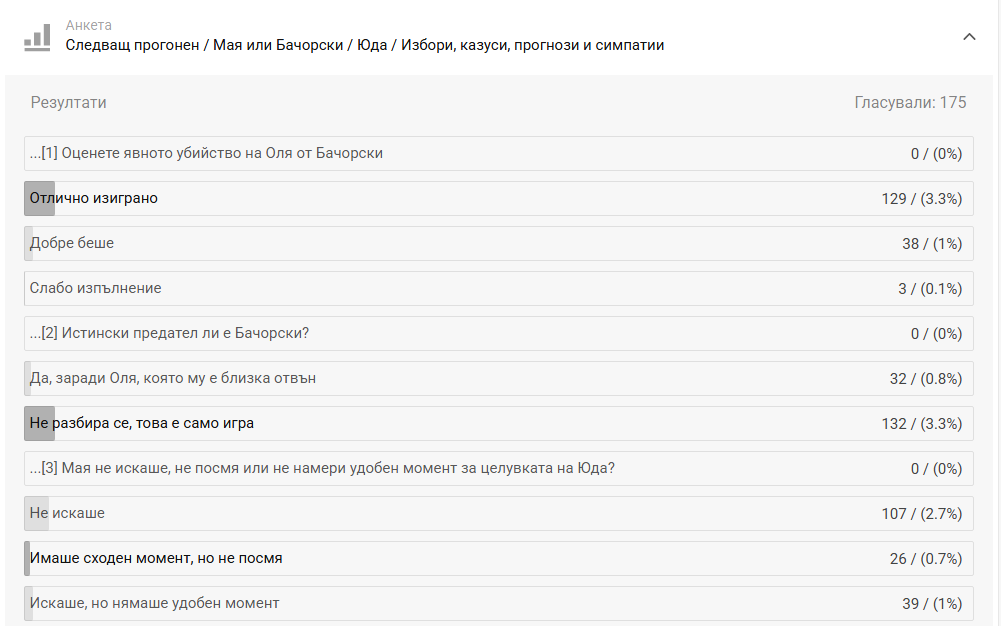Click the 'Гласували: 175' voter count
1001x626 pixels.
coord(910,103)
